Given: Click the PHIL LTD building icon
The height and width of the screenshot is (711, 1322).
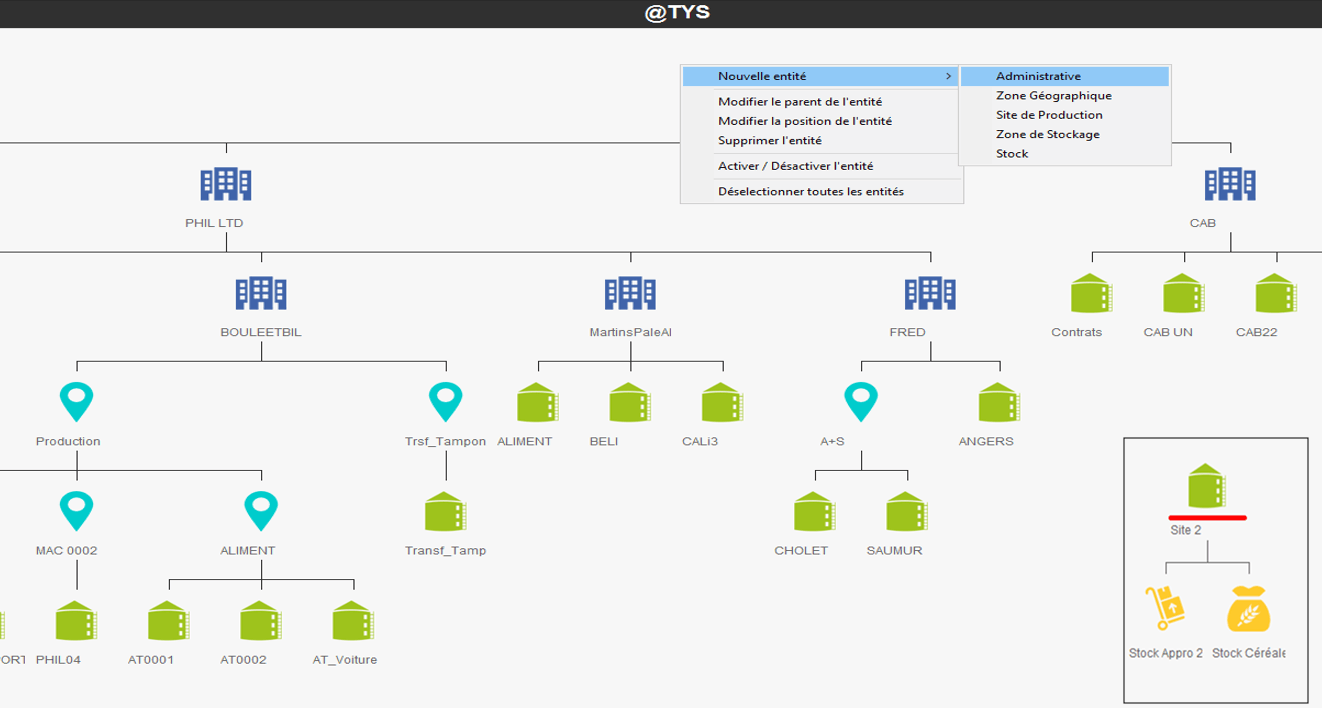Looking at the screenshot, I should [225, 184].
